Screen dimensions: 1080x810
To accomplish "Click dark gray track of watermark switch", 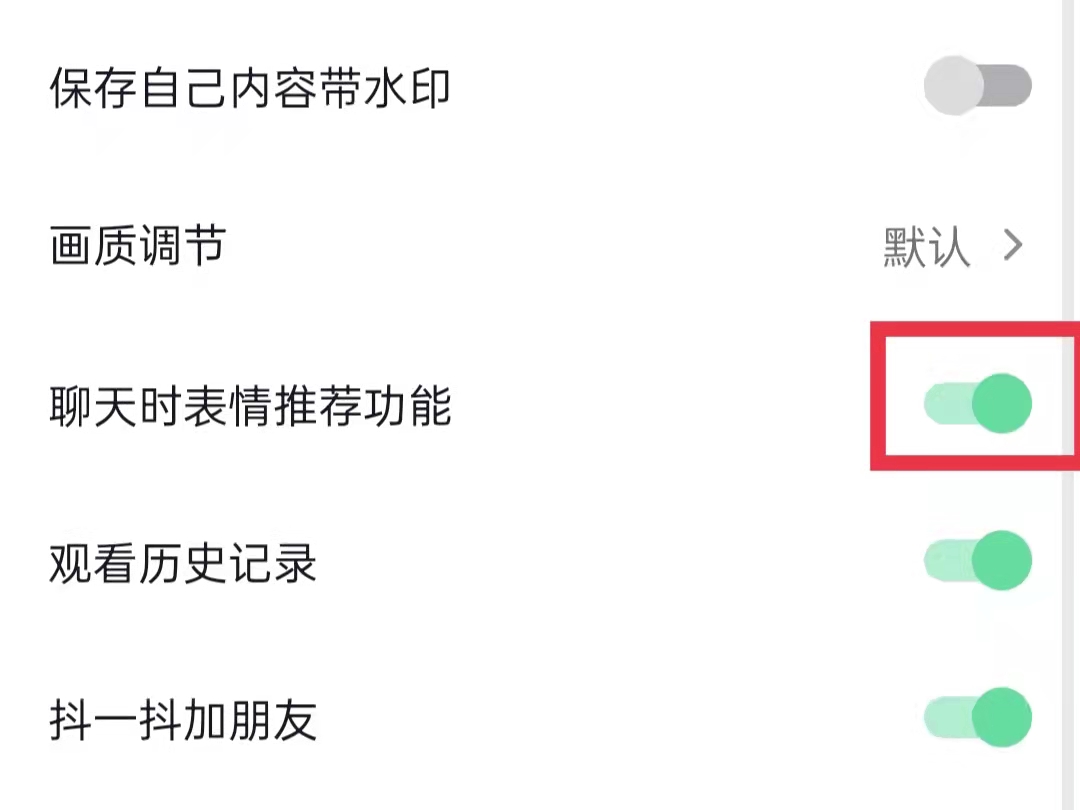I will tap(1010, 85).
